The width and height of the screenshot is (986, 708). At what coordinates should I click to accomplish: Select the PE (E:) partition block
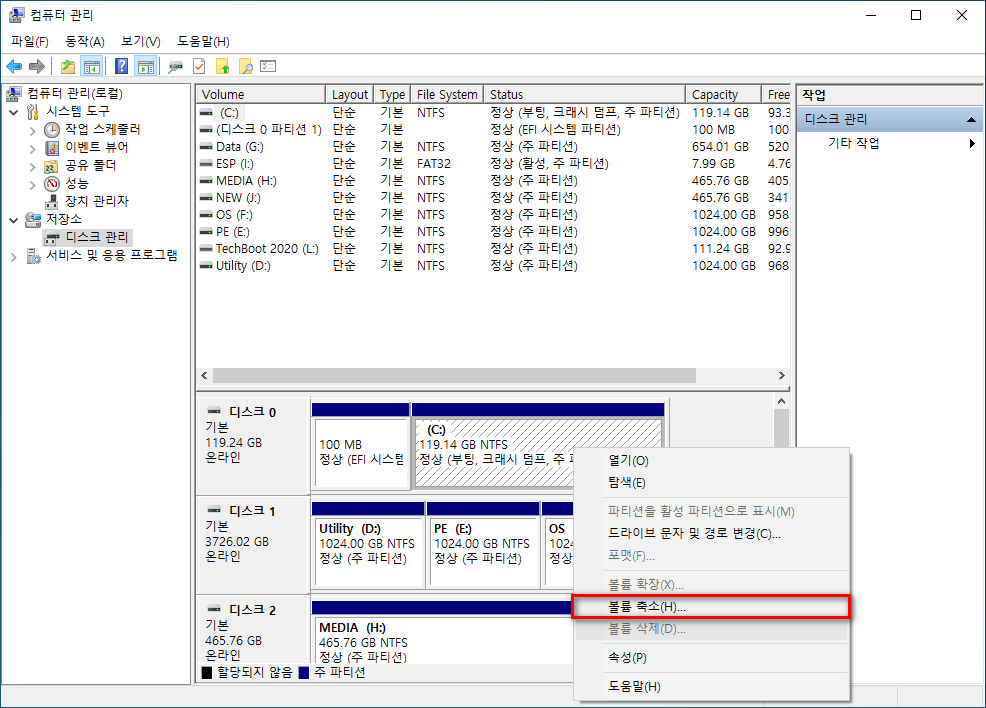pyautogui.click(x=483, y=545)
